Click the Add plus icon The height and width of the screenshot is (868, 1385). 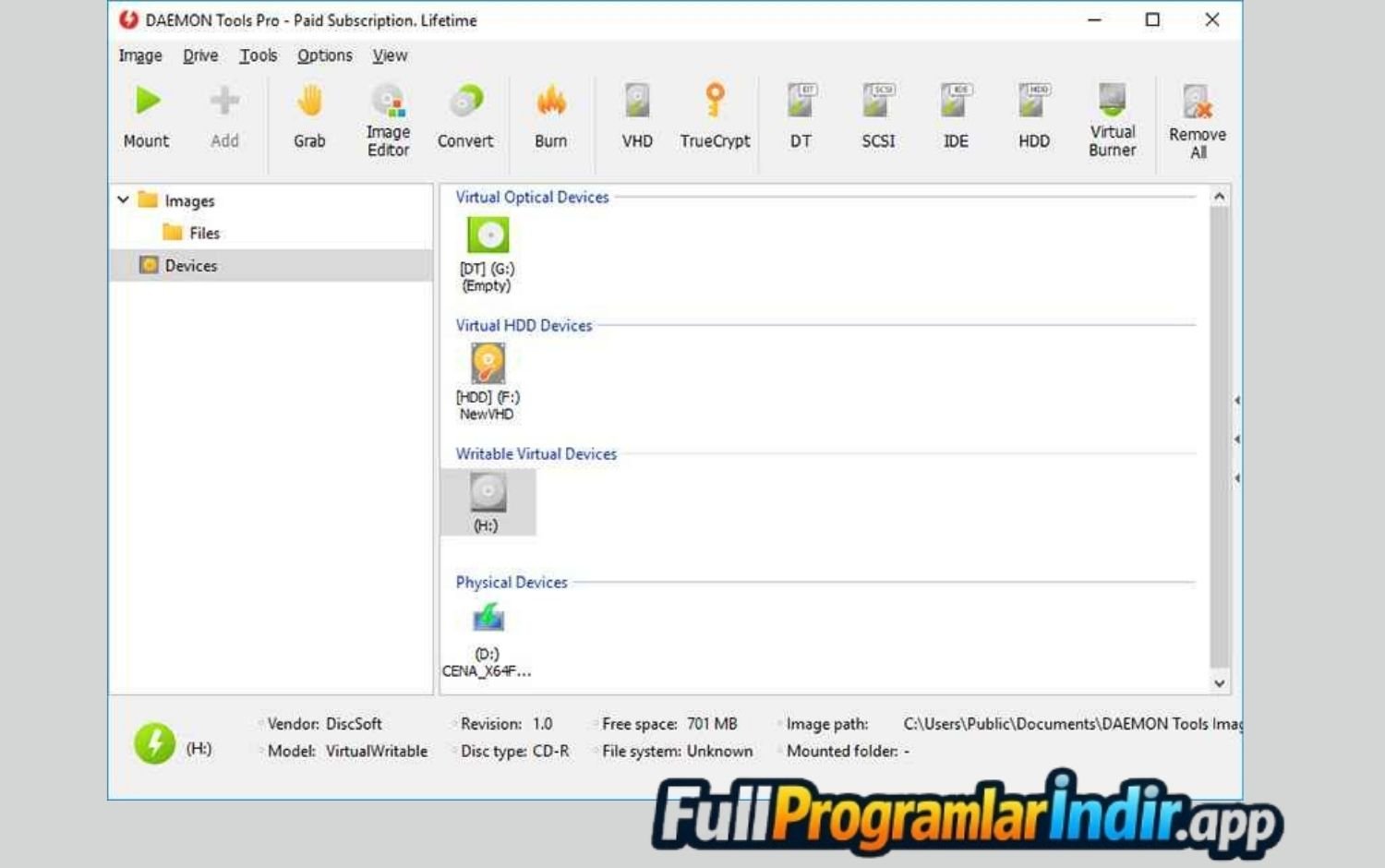click(x=224, y=101)
